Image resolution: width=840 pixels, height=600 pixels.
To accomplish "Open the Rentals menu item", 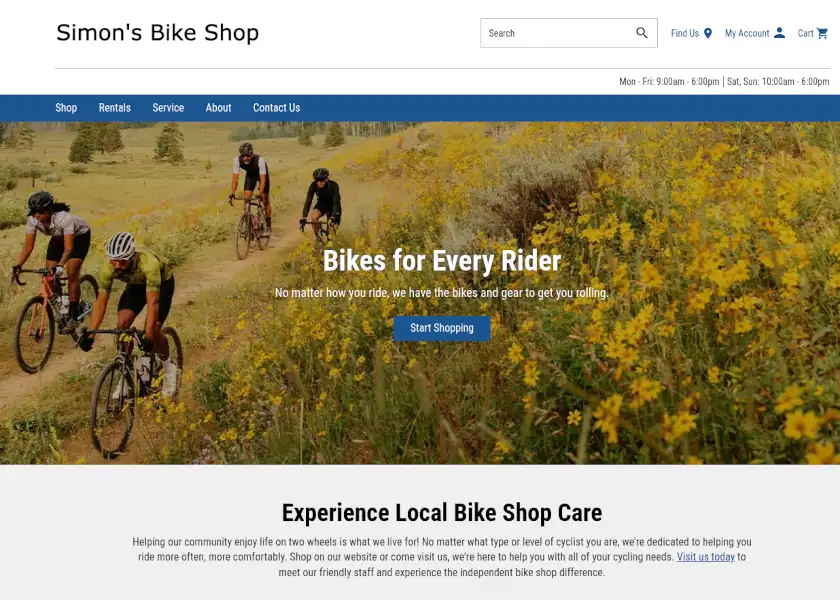I will (115, 108).
